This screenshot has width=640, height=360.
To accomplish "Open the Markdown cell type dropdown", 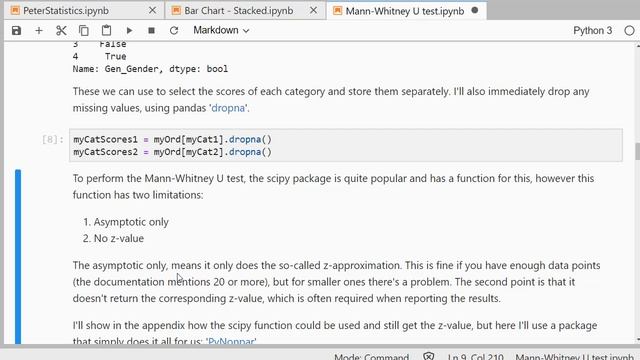I will pos(221,31).
